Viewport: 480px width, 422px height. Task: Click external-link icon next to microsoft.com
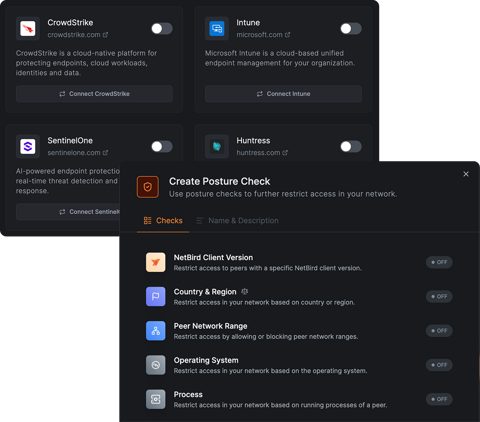pyautogui.click(x=288, y=35)
